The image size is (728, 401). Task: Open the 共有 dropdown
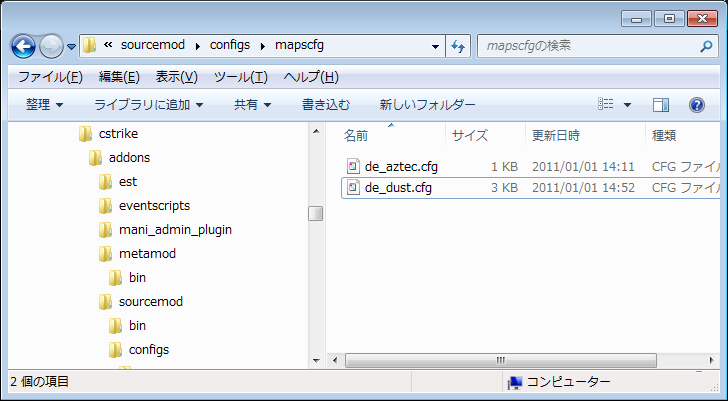click(252, 105)
